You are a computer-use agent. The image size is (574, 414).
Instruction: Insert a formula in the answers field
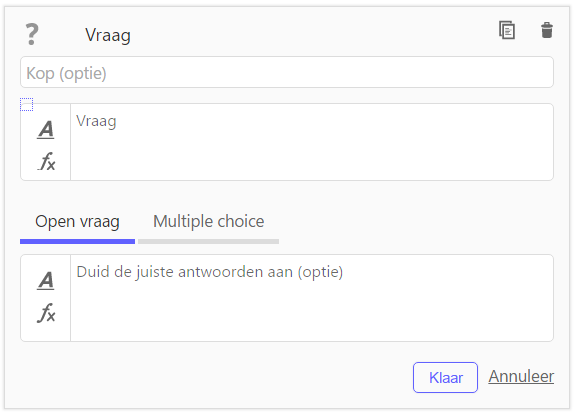46,313
